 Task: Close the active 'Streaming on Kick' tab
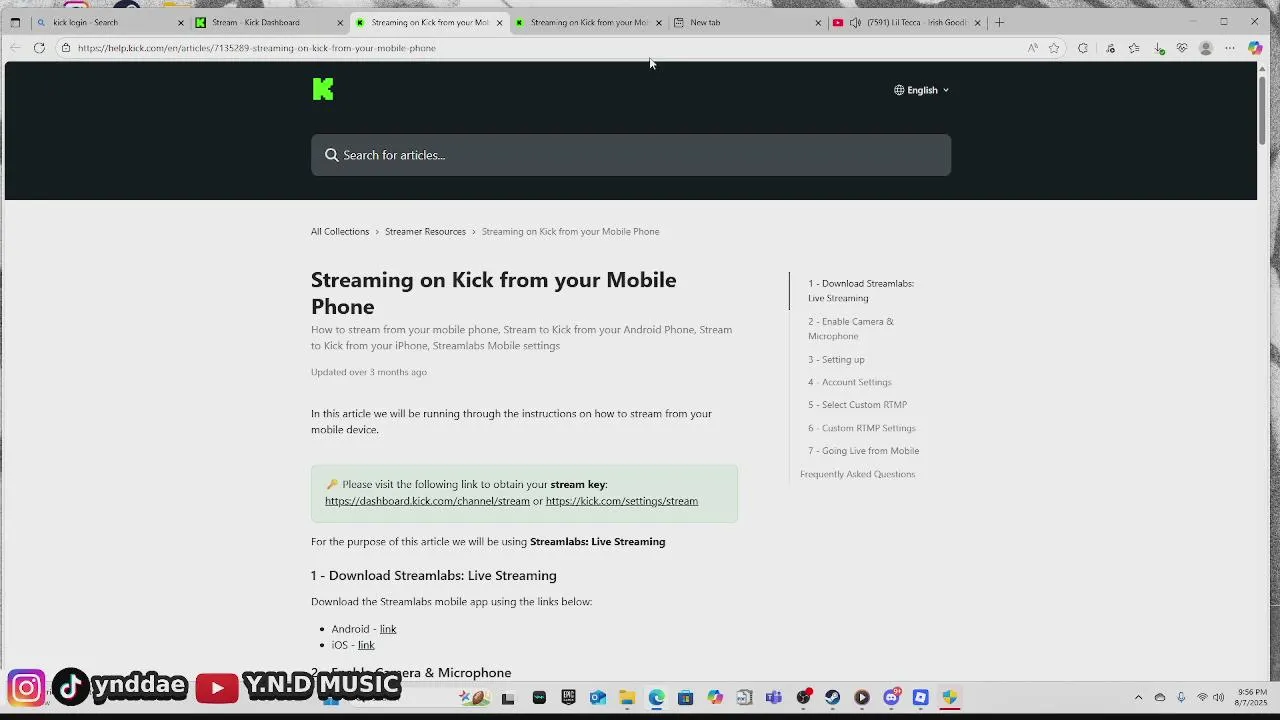[499, 22]
